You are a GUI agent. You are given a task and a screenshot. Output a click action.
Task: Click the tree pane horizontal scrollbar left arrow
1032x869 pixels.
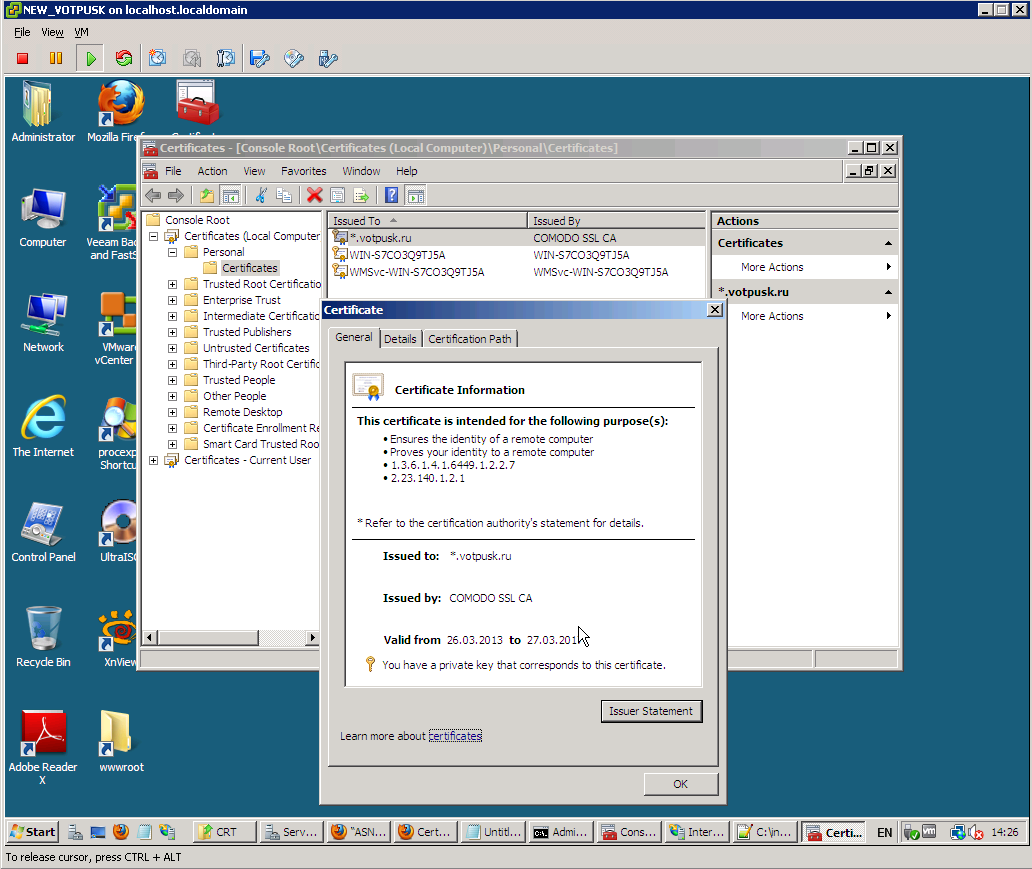click(x=150, y=637)
